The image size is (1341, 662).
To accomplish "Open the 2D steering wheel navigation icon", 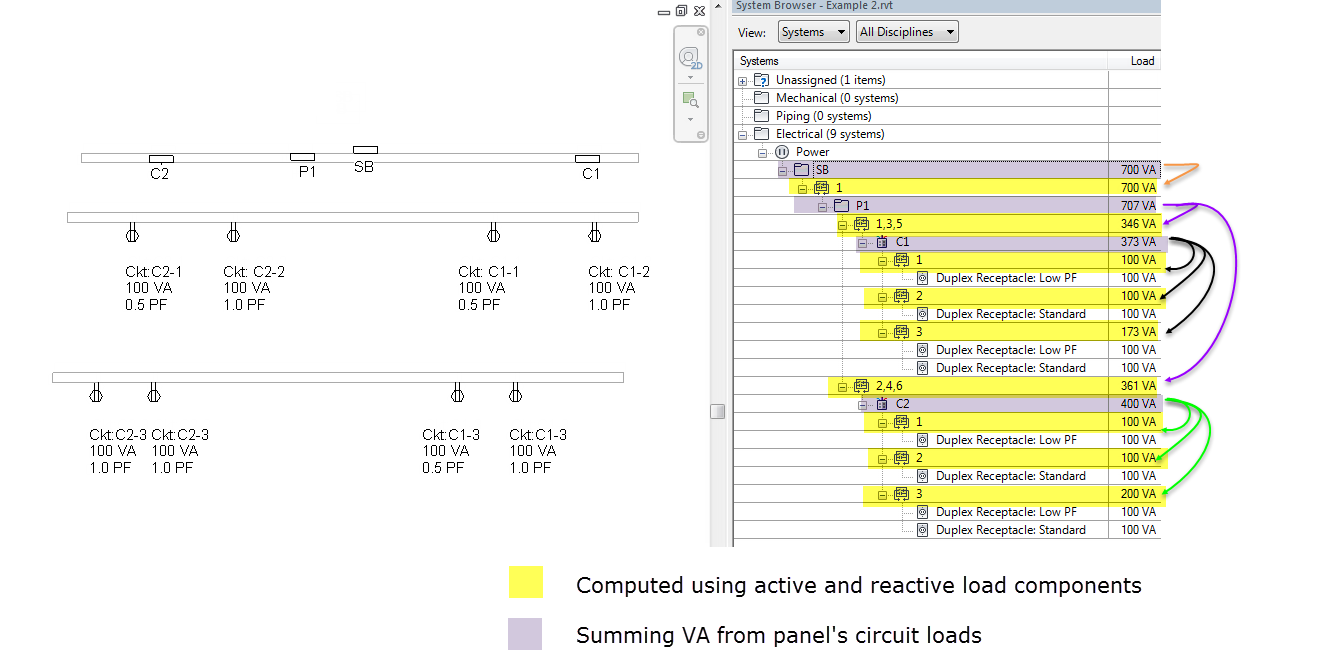I will (690, 58).
